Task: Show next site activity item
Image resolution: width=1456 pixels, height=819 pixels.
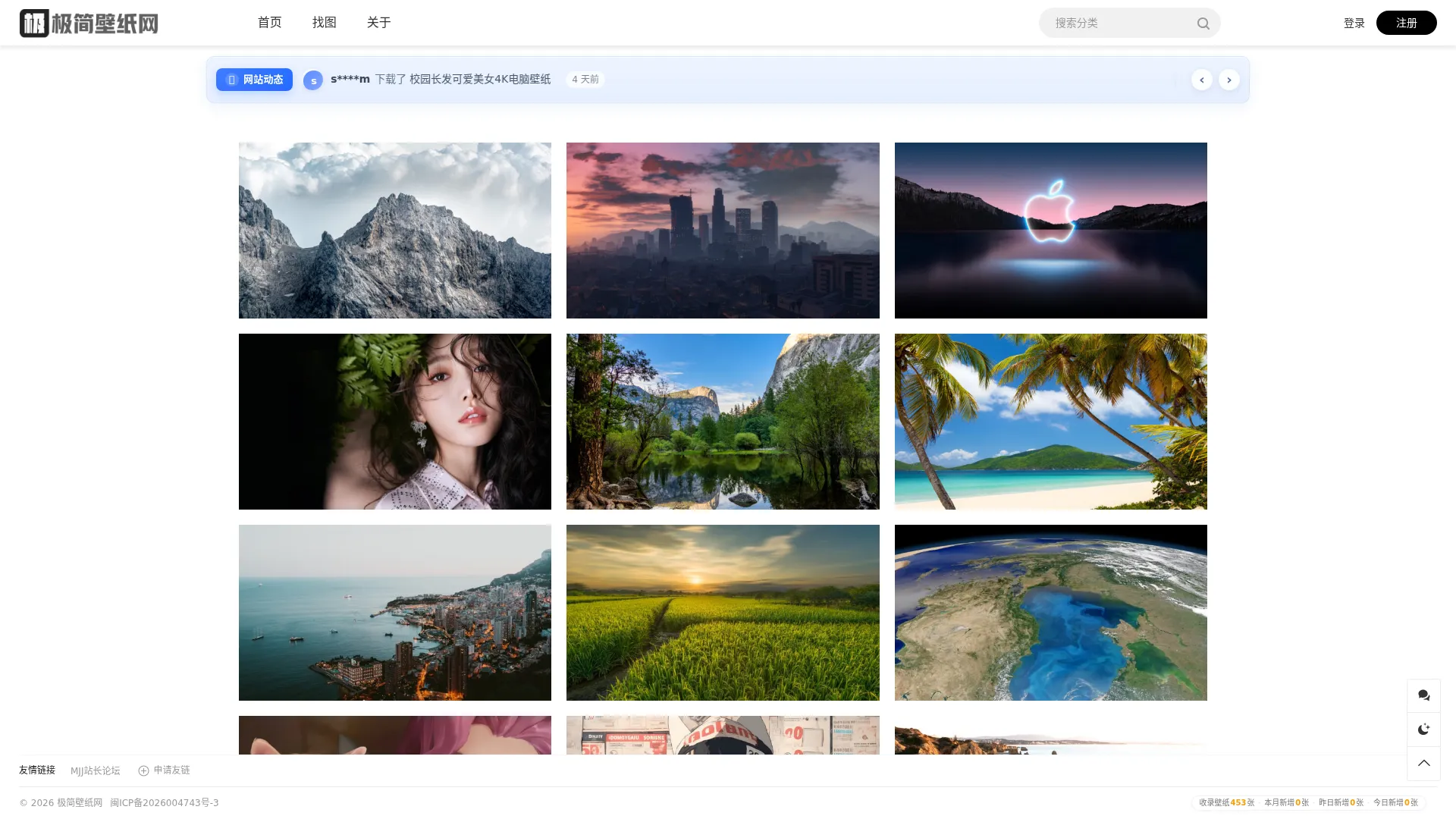Action: 1228,80
